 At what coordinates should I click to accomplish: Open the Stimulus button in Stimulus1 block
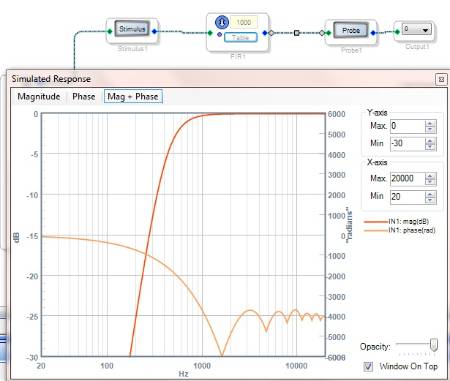pyautogui.click(x=132, y=29)
